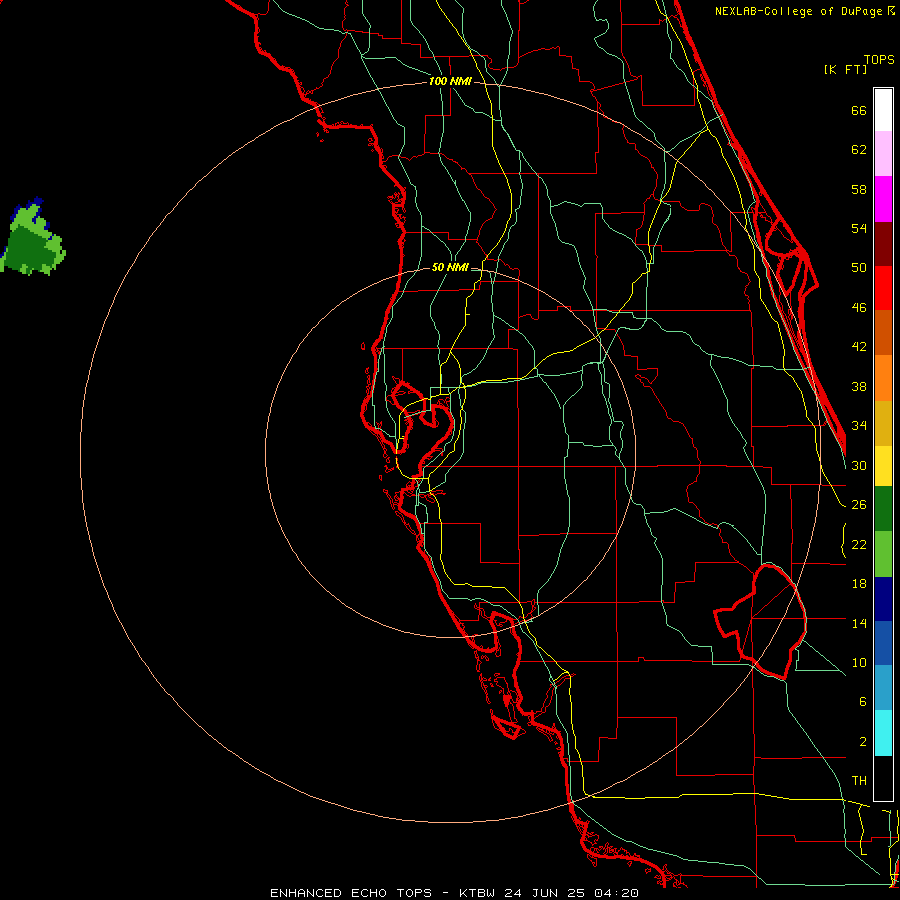
Task: Select the bright red legend band
Action: tap(883, 288)
